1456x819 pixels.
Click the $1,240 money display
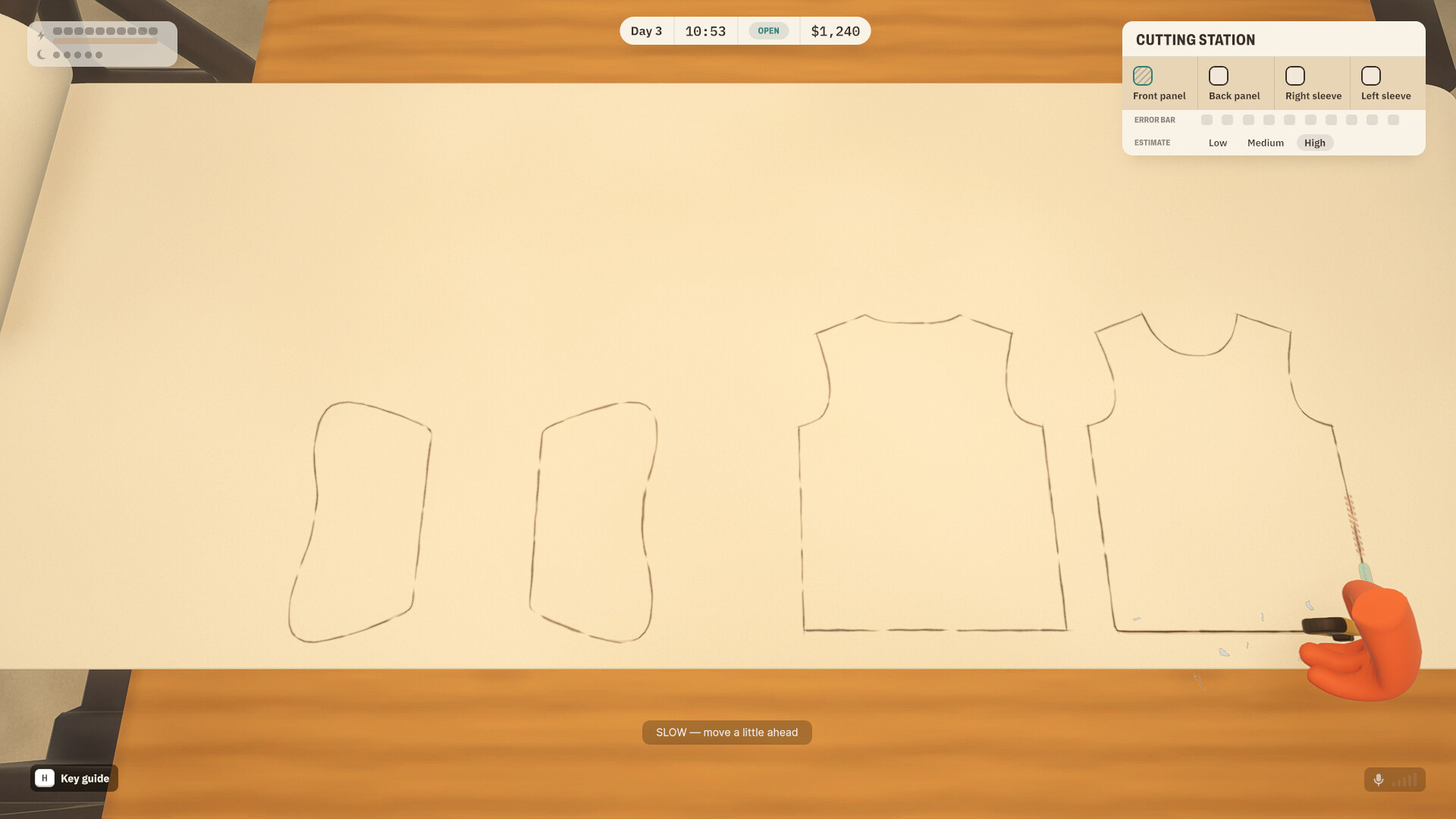(x=835, y=31)
